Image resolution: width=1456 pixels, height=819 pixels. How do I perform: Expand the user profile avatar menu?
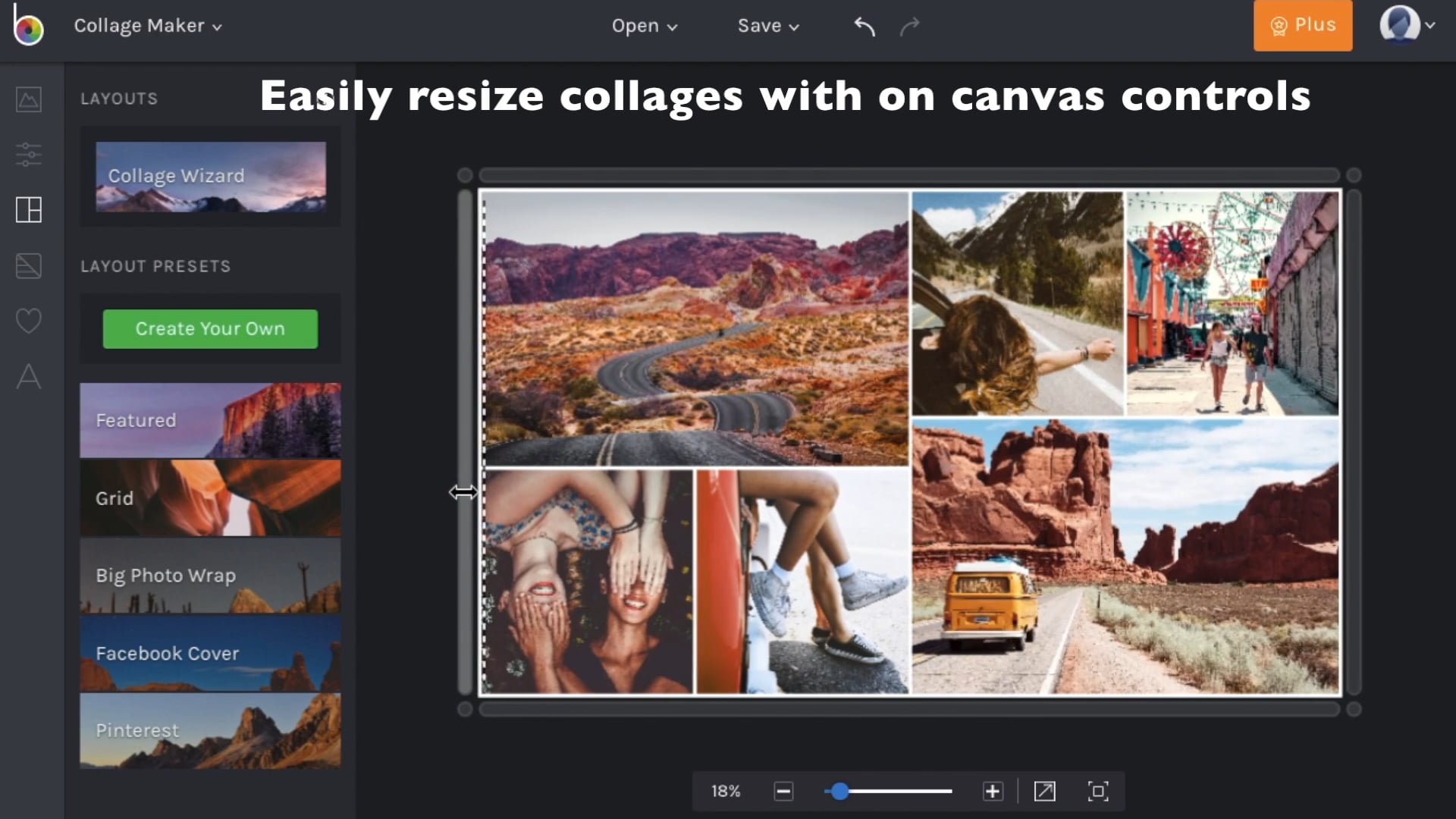[x=1407, y=24]
